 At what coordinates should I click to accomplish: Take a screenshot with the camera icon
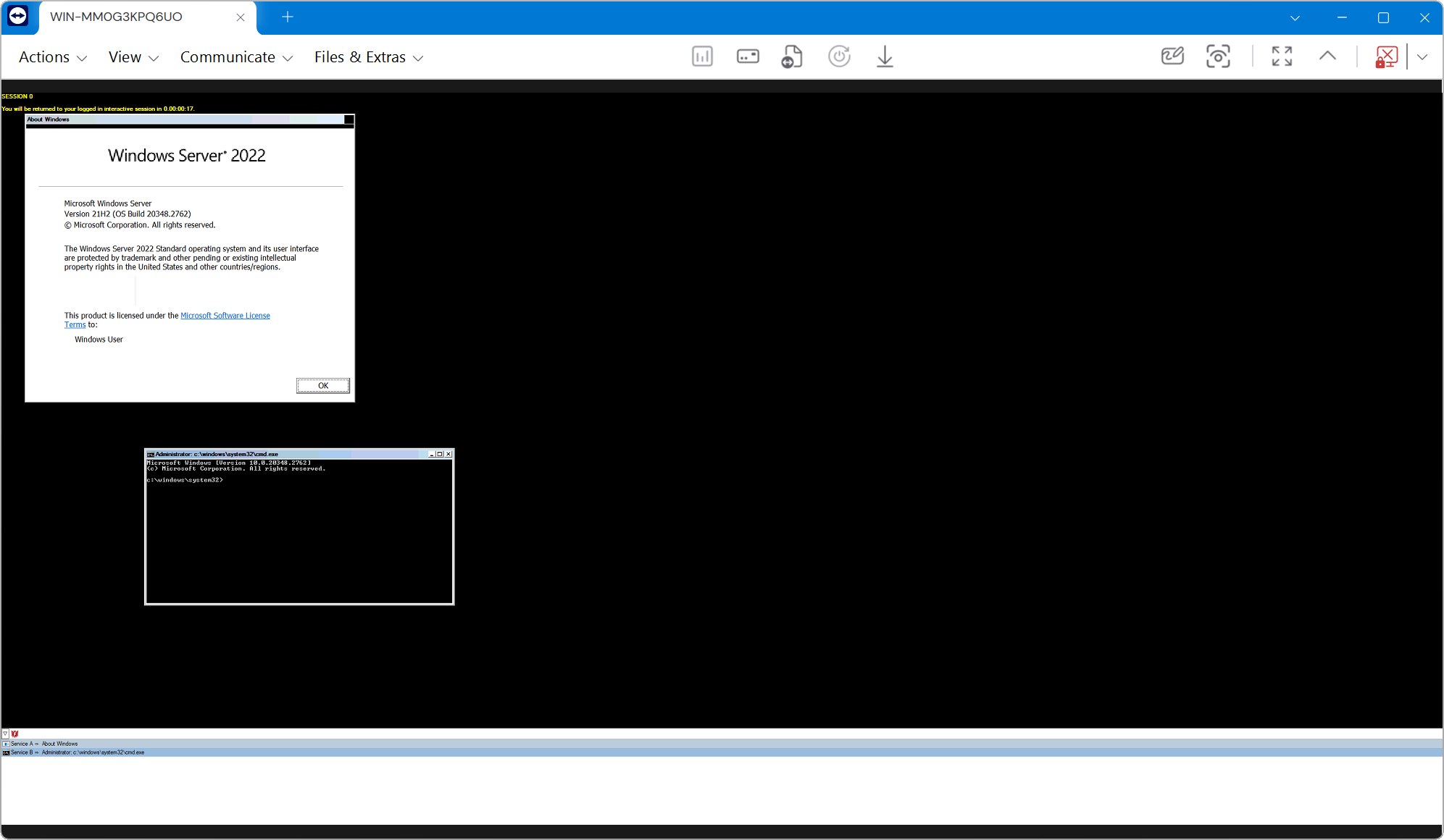pyautogui.click(x=1218, y=56)
